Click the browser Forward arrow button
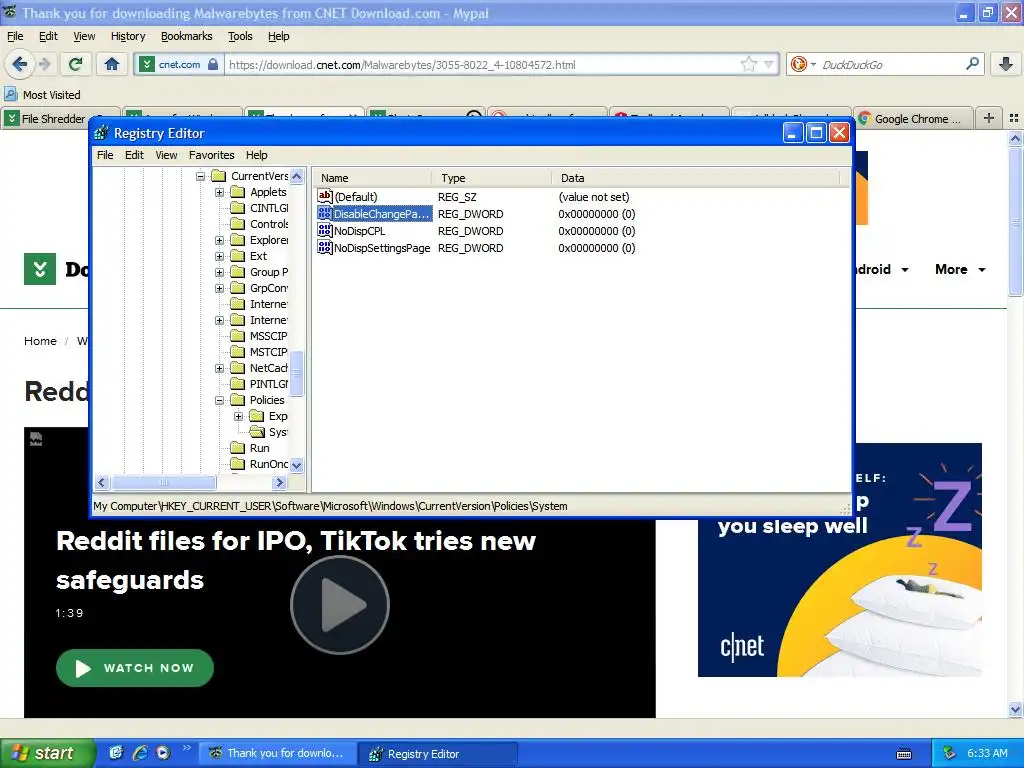The height and width of the screenshot is (768, 1024). [x=45, y=64]
